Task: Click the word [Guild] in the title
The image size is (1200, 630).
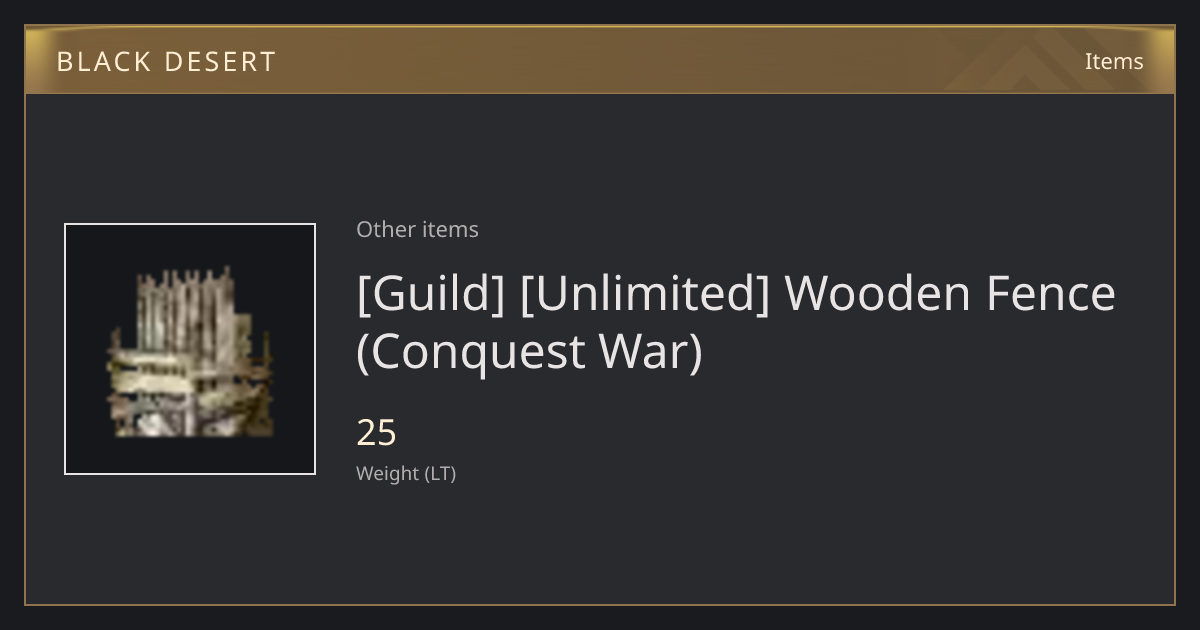Action: tap(431, 294)
